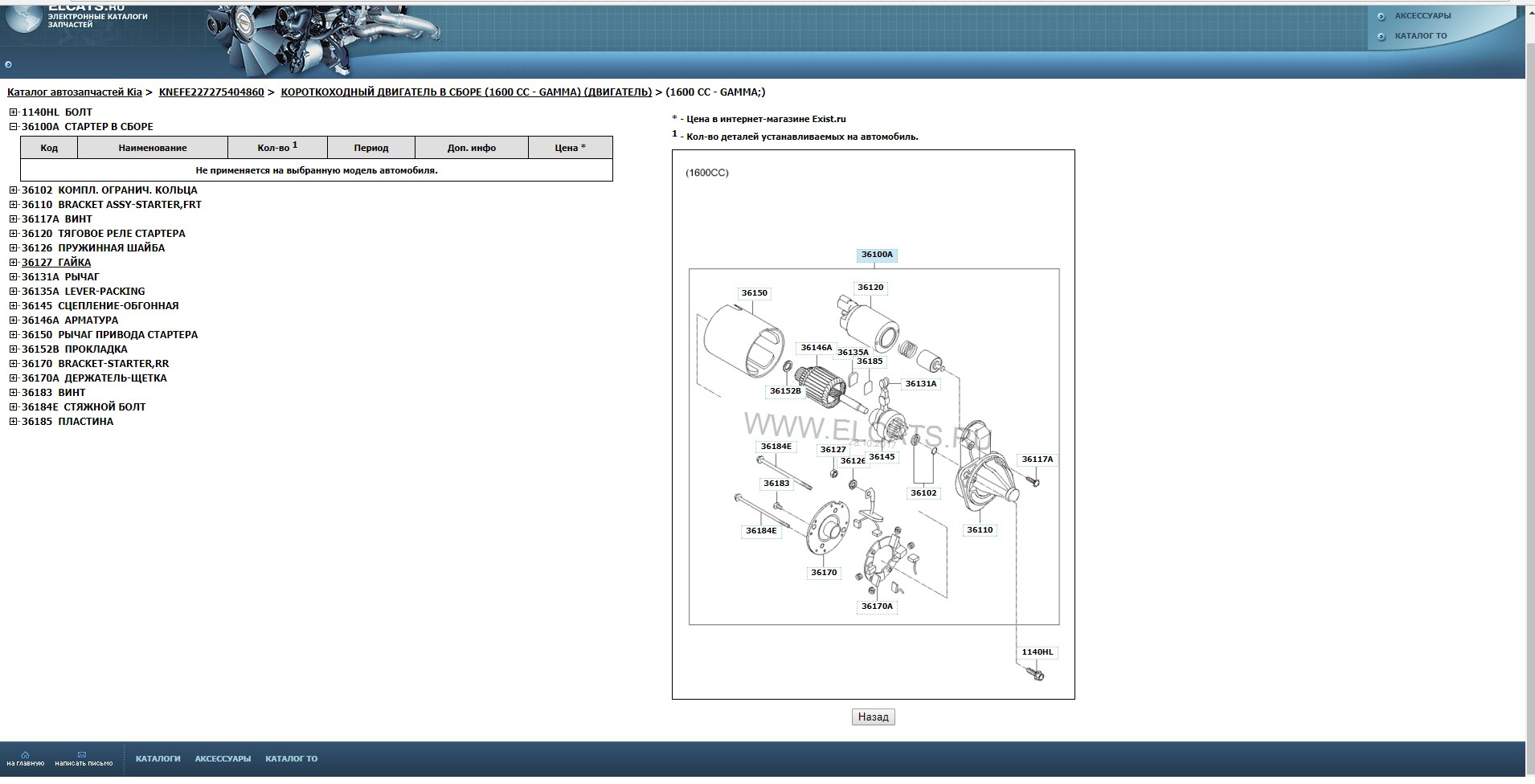Click the Наименование column header
This screenshot has height=784, width=1535.
click(153, 148)
